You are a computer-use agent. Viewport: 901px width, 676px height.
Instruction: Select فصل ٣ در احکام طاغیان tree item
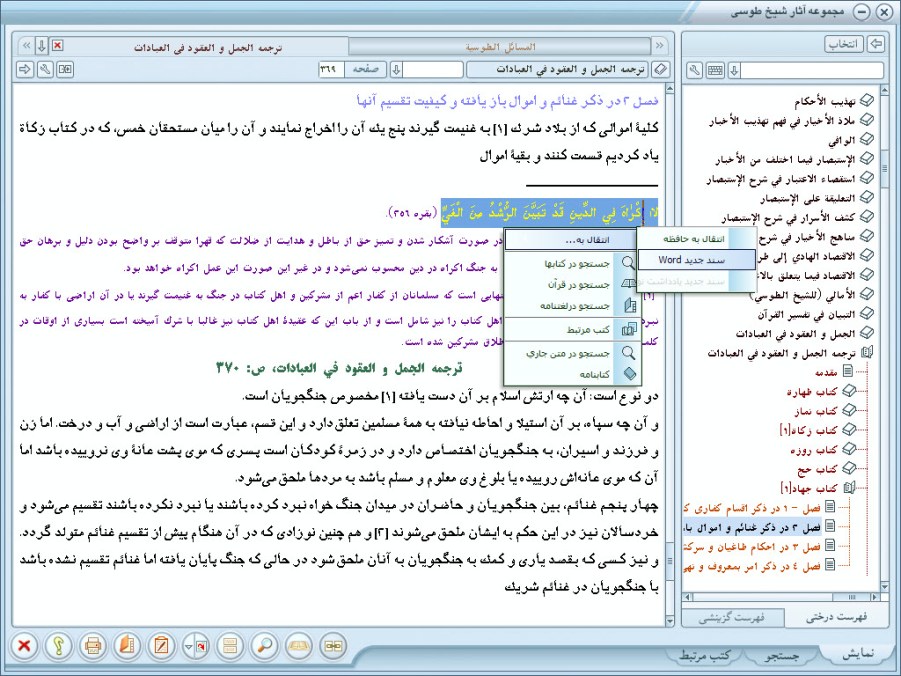coord(752,547)
